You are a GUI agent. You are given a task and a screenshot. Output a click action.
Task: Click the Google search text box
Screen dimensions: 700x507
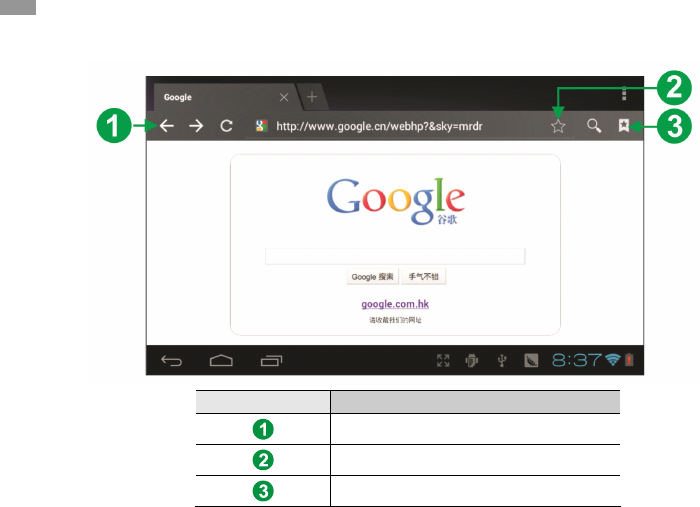pyautogui.click(x=395, y=256)
